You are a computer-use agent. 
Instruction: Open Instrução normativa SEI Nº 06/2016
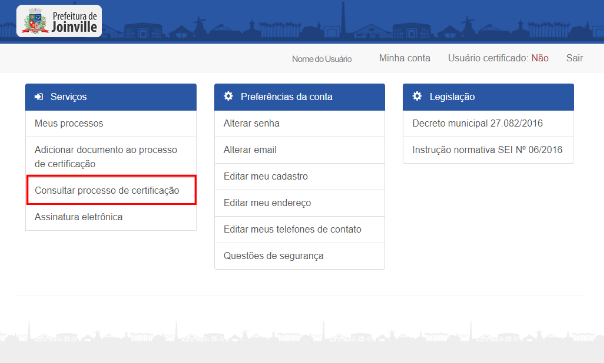point(488,150)
